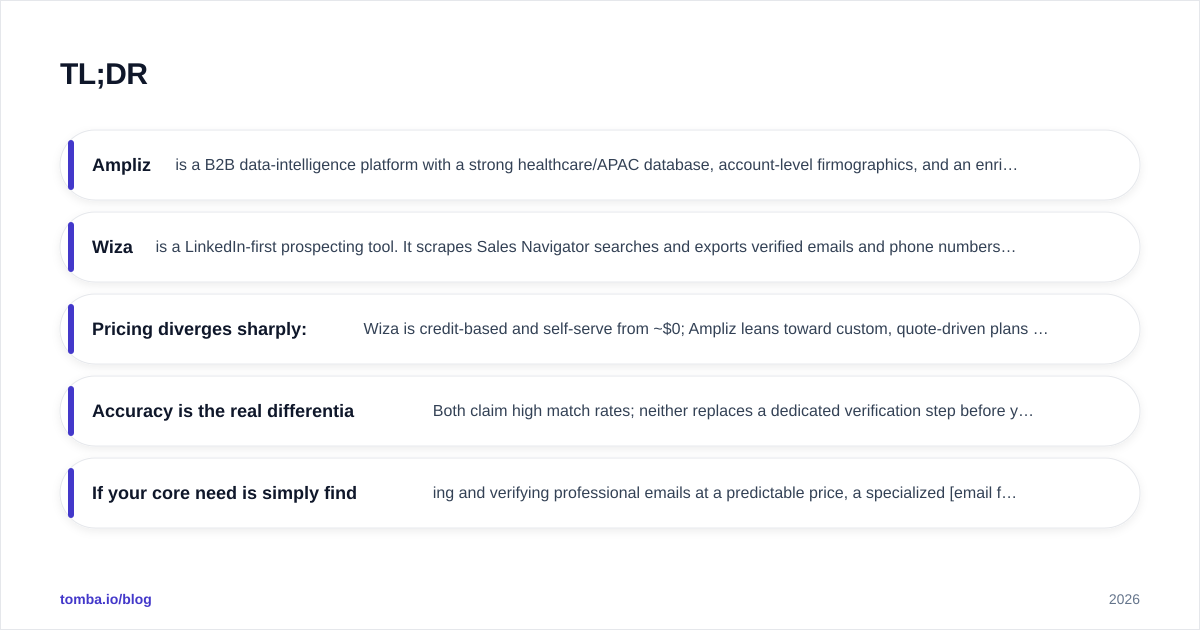Viewport: 1200px width, 630px height.
Task: Click the purple accent bar on Pricing card
Action: [71, 329]
